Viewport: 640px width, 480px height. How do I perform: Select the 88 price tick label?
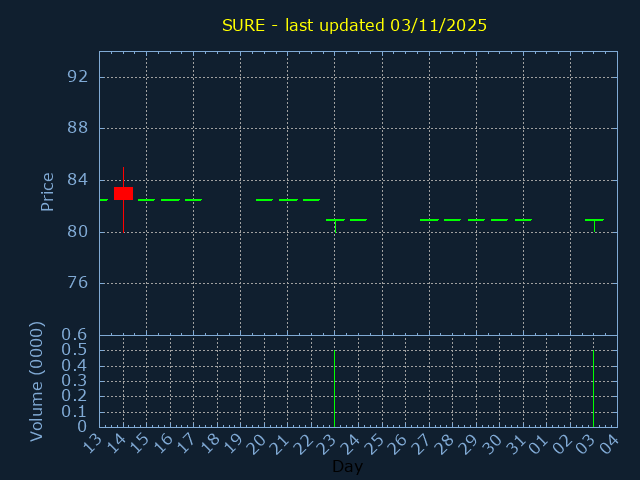78,128
